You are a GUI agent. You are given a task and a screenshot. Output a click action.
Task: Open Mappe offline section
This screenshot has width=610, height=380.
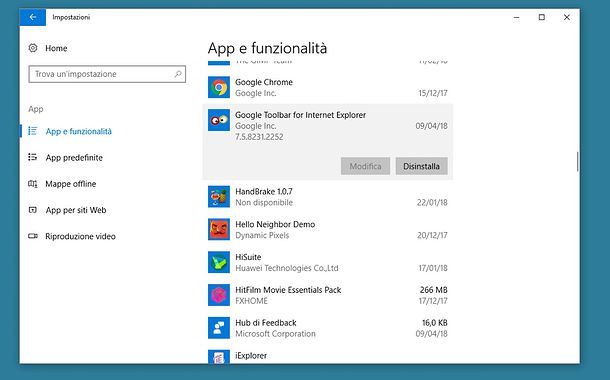[x=70, y=184]
